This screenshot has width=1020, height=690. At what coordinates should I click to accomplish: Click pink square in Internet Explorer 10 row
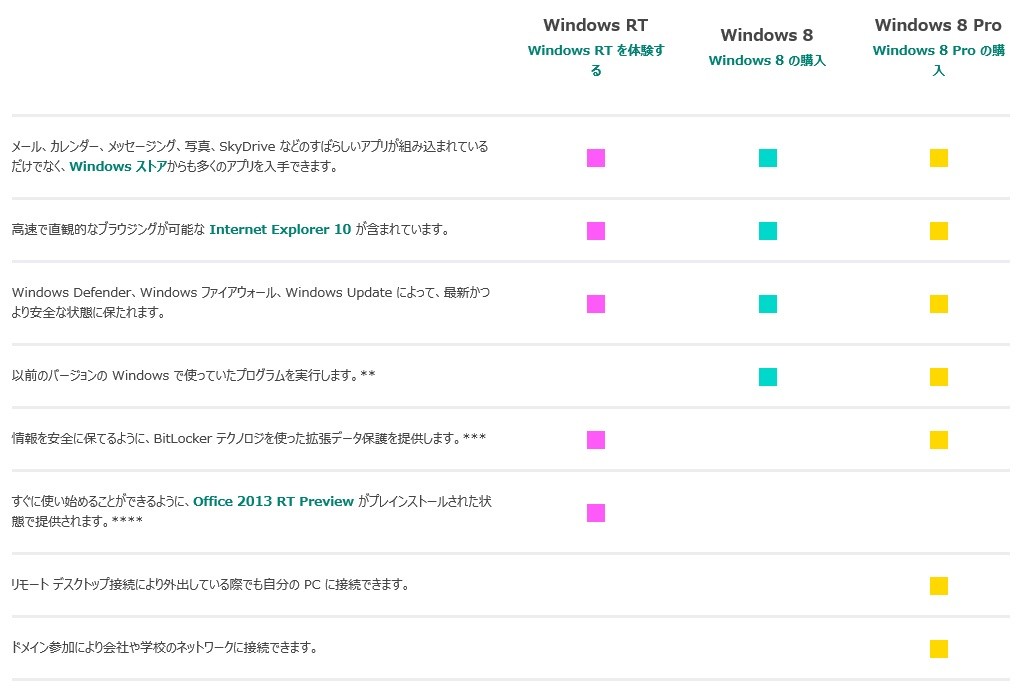(x=596, y=231)
